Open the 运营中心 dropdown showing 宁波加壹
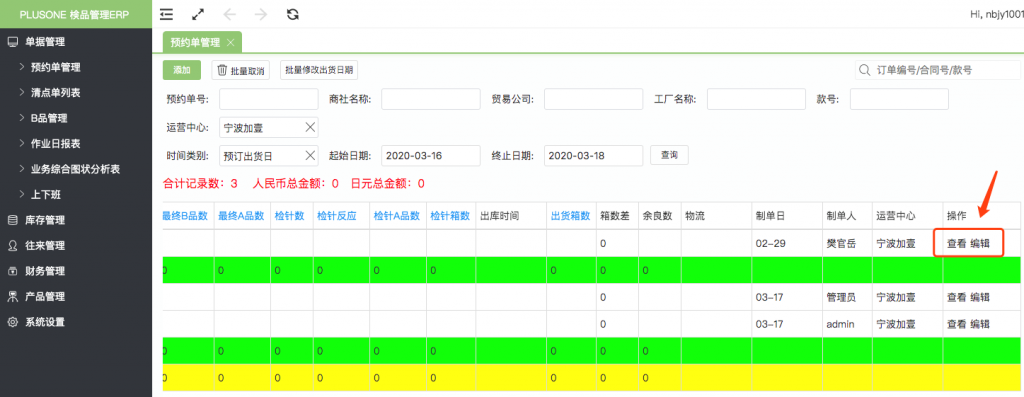 (268, 127)
